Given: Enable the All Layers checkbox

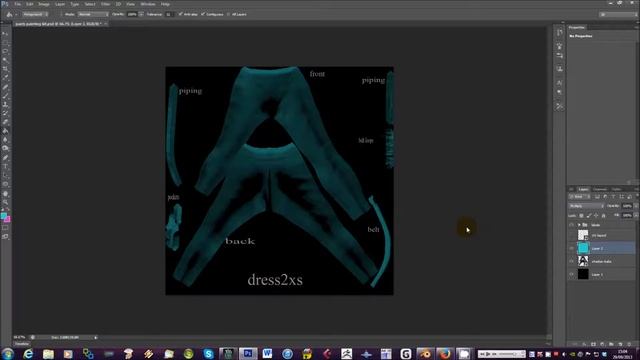Looking at the screenshot, I should (229, 14).
